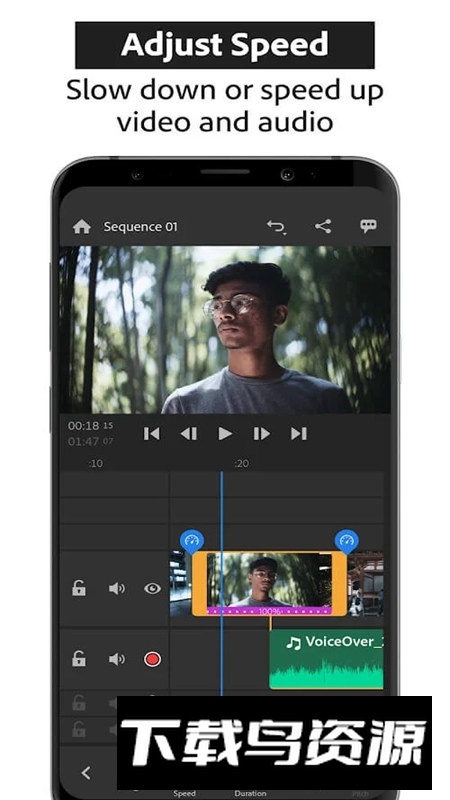The width and height of the screenshot is (450, 800).
Task: Go to the Home screen icon
Action: tap(82, 227)
